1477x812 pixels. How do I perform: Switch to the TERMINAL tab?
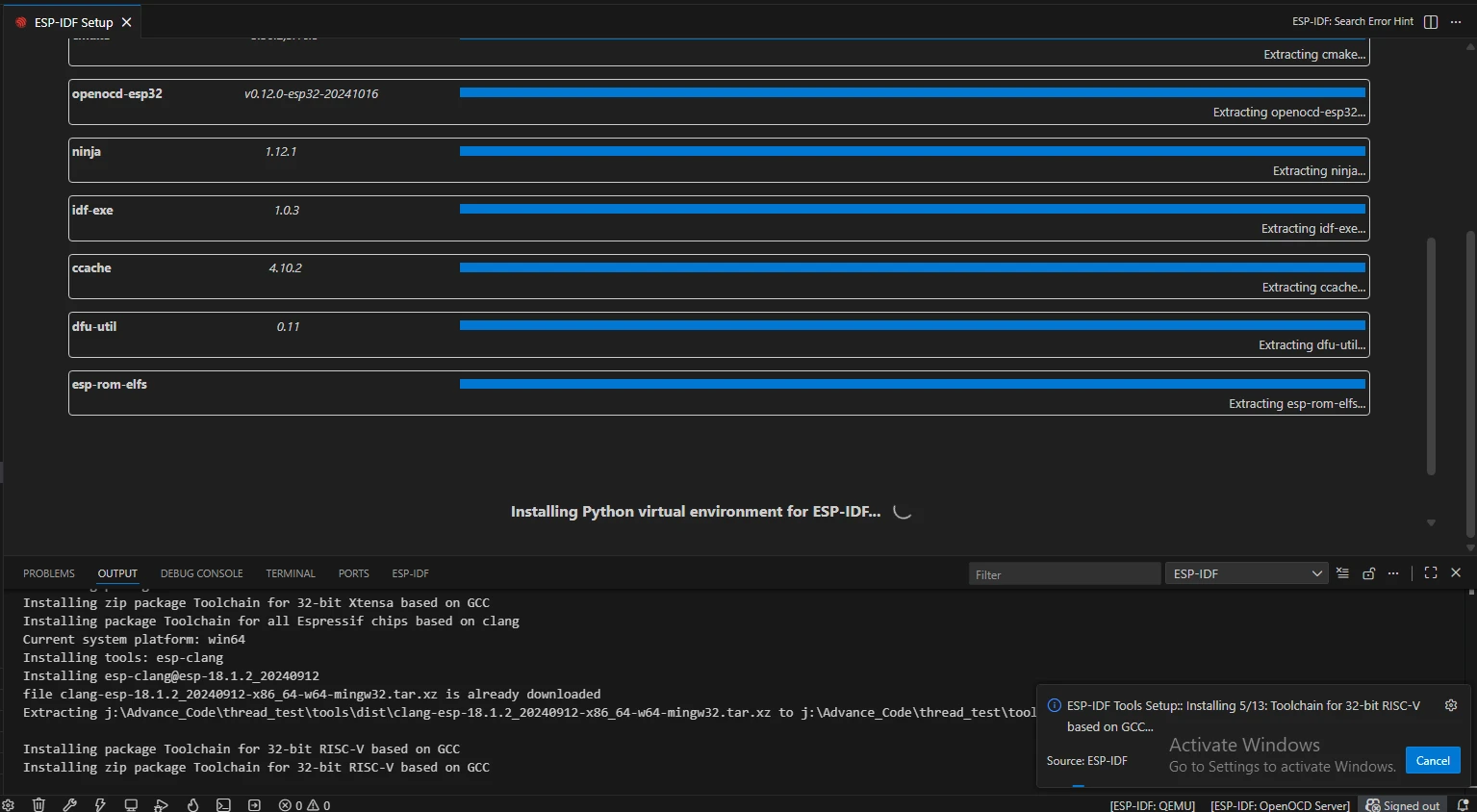[291, 573]
